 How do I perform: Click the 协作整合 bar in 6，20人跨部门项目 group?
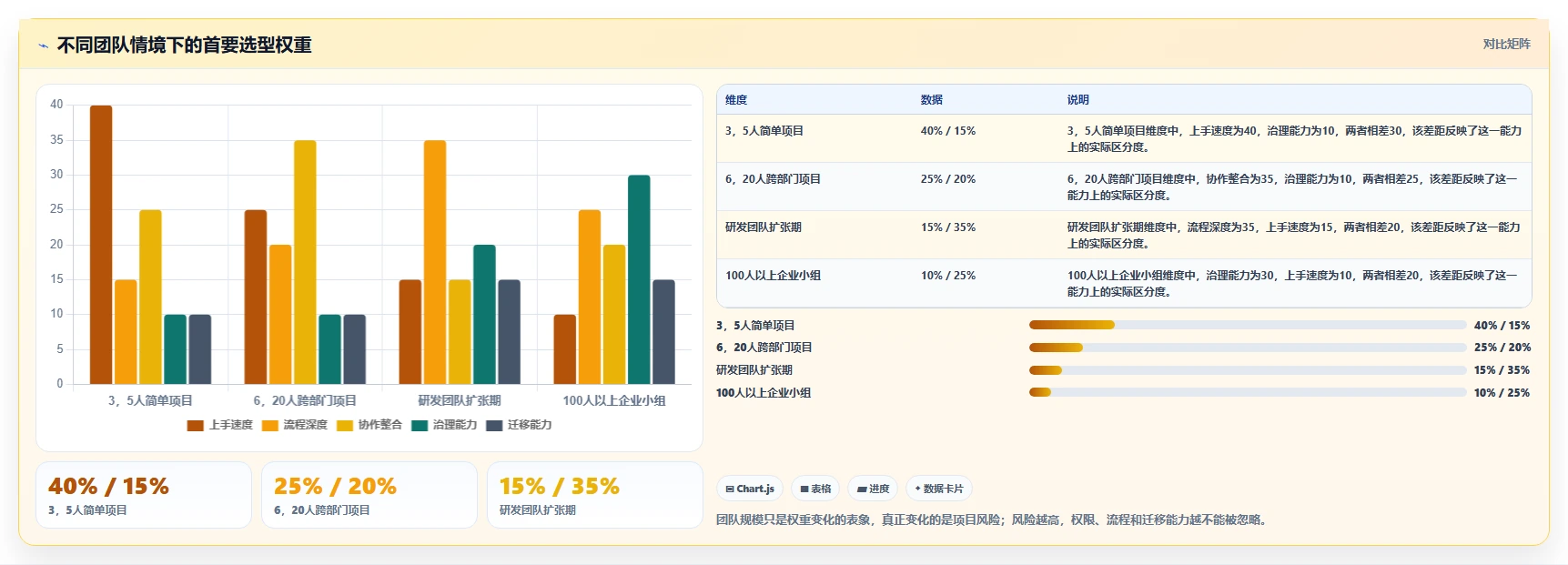pos(305,262)
